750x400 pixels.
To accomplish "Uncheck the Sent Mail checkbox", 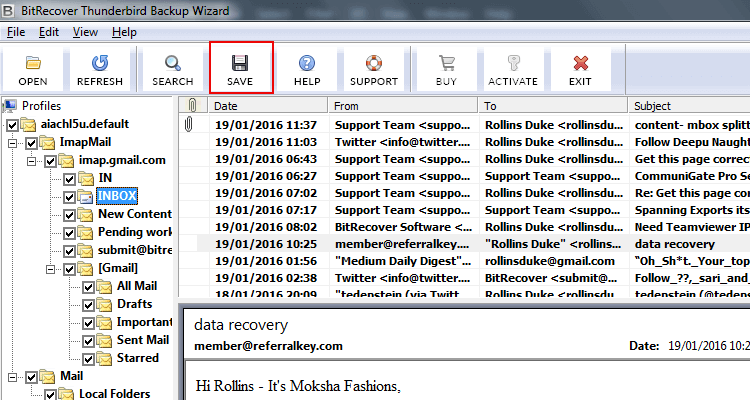I will coord(88,341).
